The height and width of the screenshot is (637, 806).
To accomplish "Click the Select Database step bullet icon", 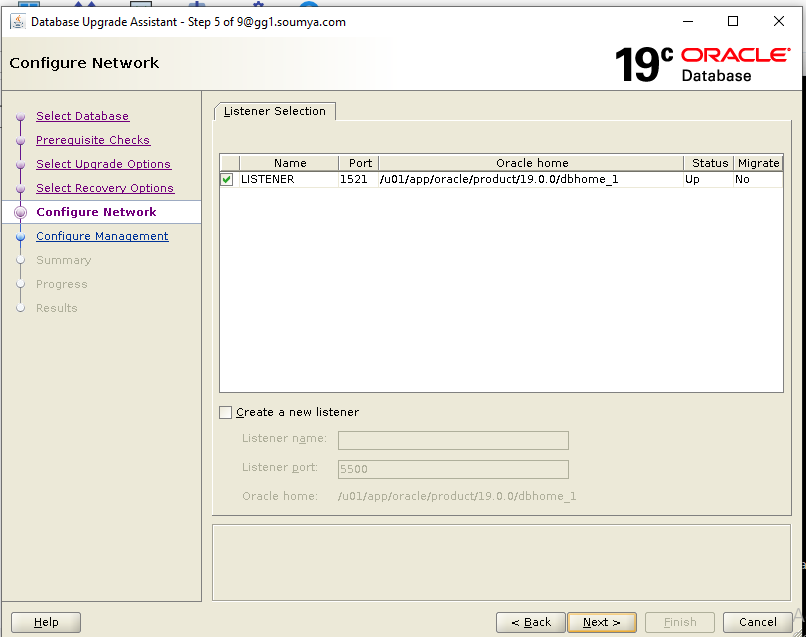I will click(21, 117).
